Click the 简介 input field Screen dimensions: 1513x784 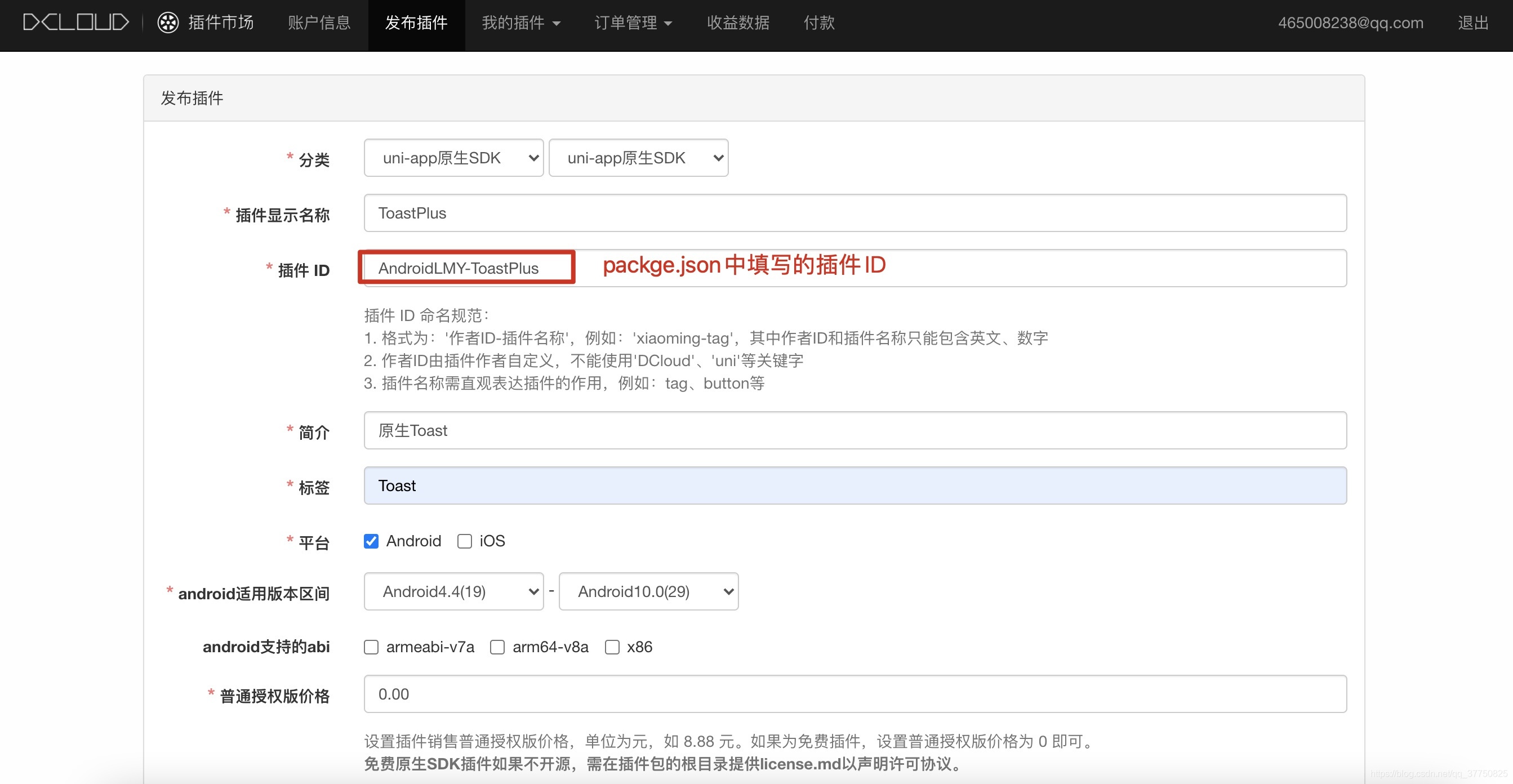(855, 430)
